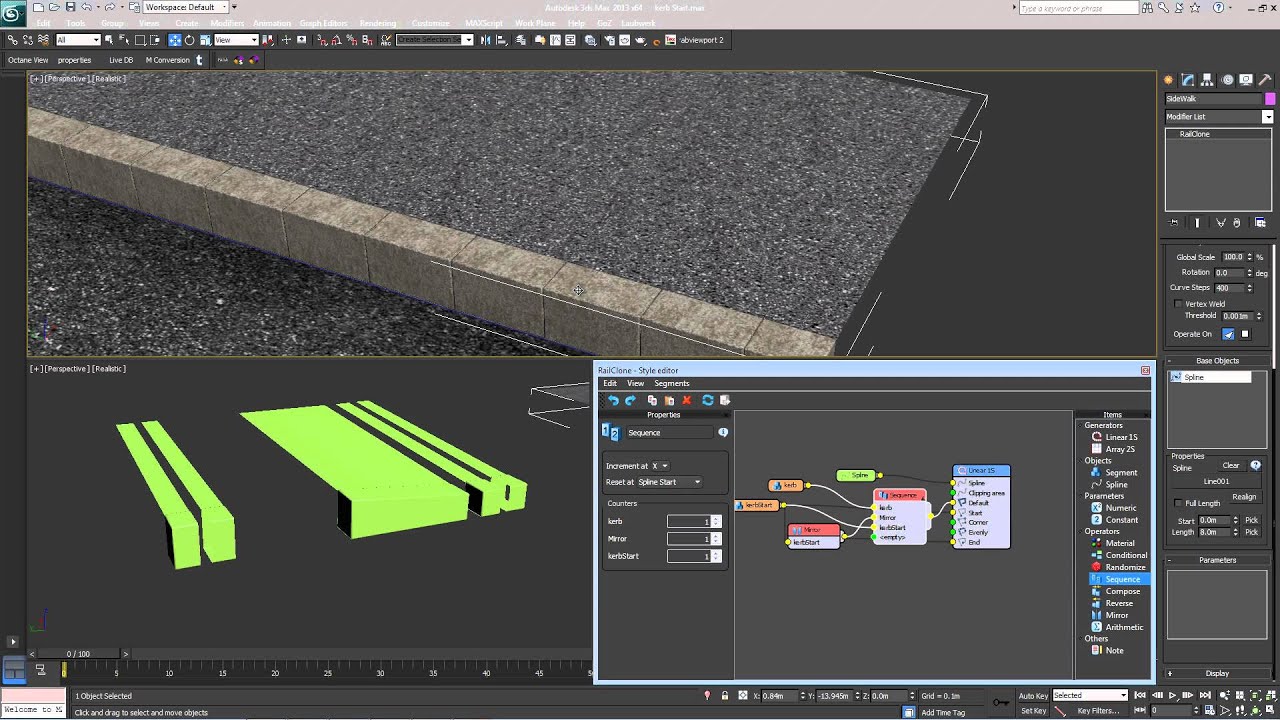Open the Reset at Spline Start dropdown
Screen dimensions: 1280x720
669,482
